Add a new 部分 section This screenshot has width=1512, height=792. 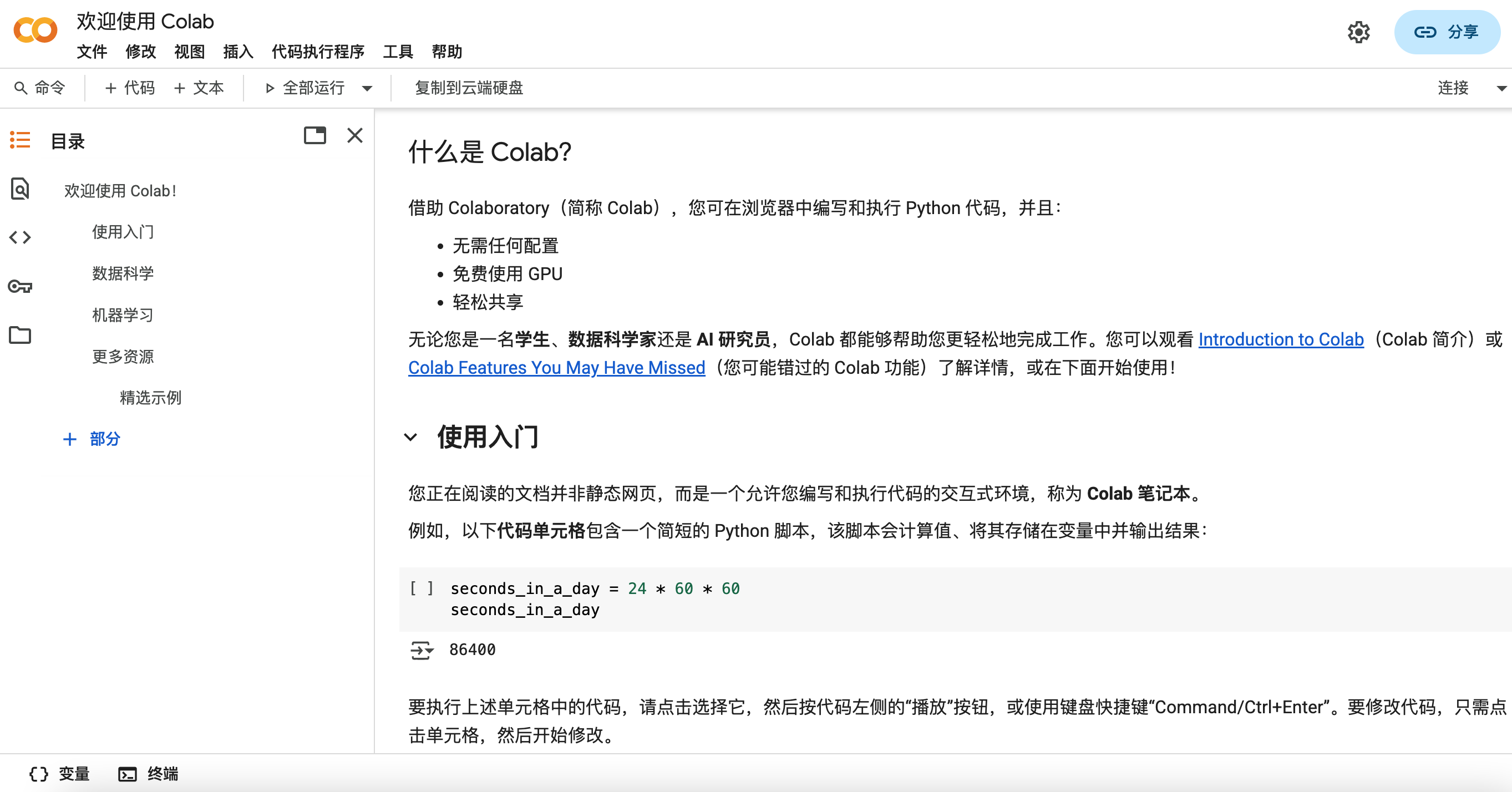[92, 439]
